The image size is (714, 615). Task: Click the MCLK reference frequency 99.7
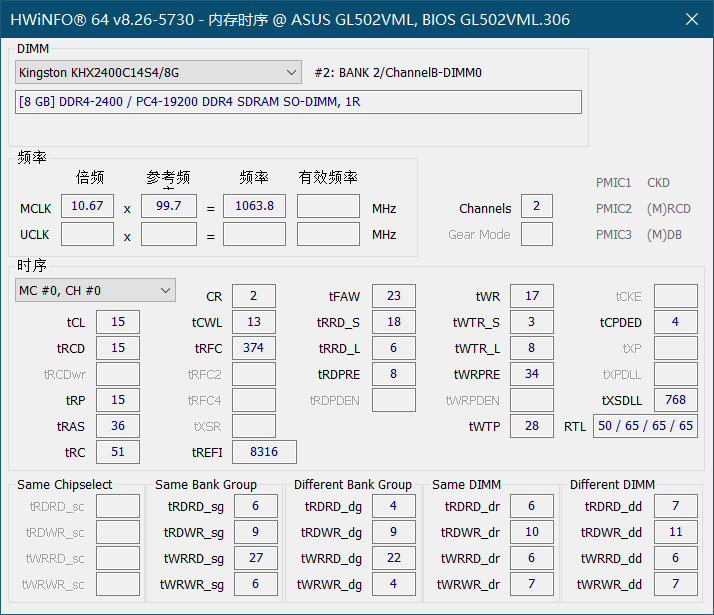(x=169, y=206)
